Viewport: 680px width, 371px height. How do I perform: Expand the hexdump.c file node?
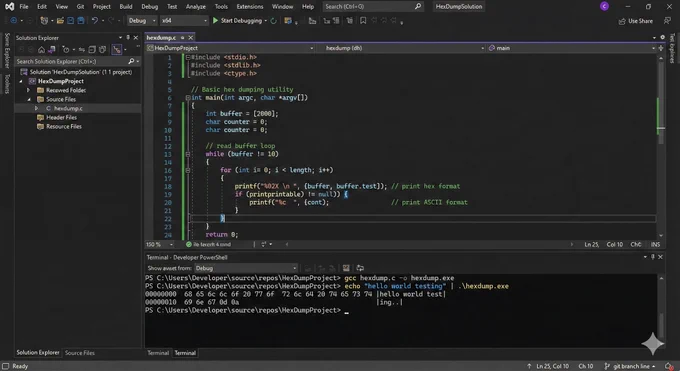[x=36, y=108]
